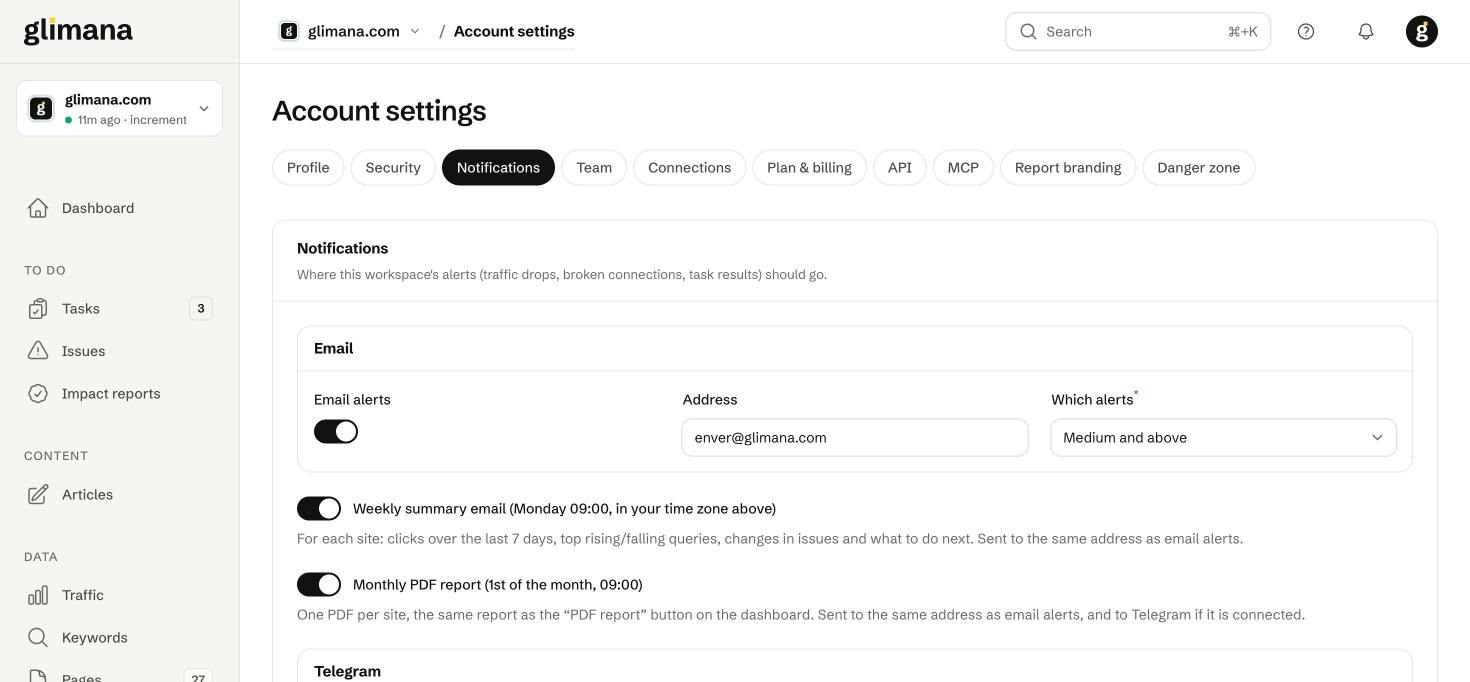Switch to the Security tab

click(393, 167)
